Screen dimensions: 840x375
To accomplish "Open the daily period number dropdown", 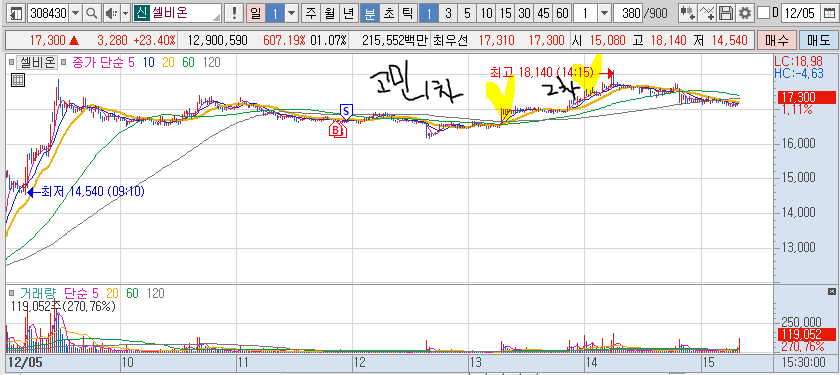I will click(292, 13).
